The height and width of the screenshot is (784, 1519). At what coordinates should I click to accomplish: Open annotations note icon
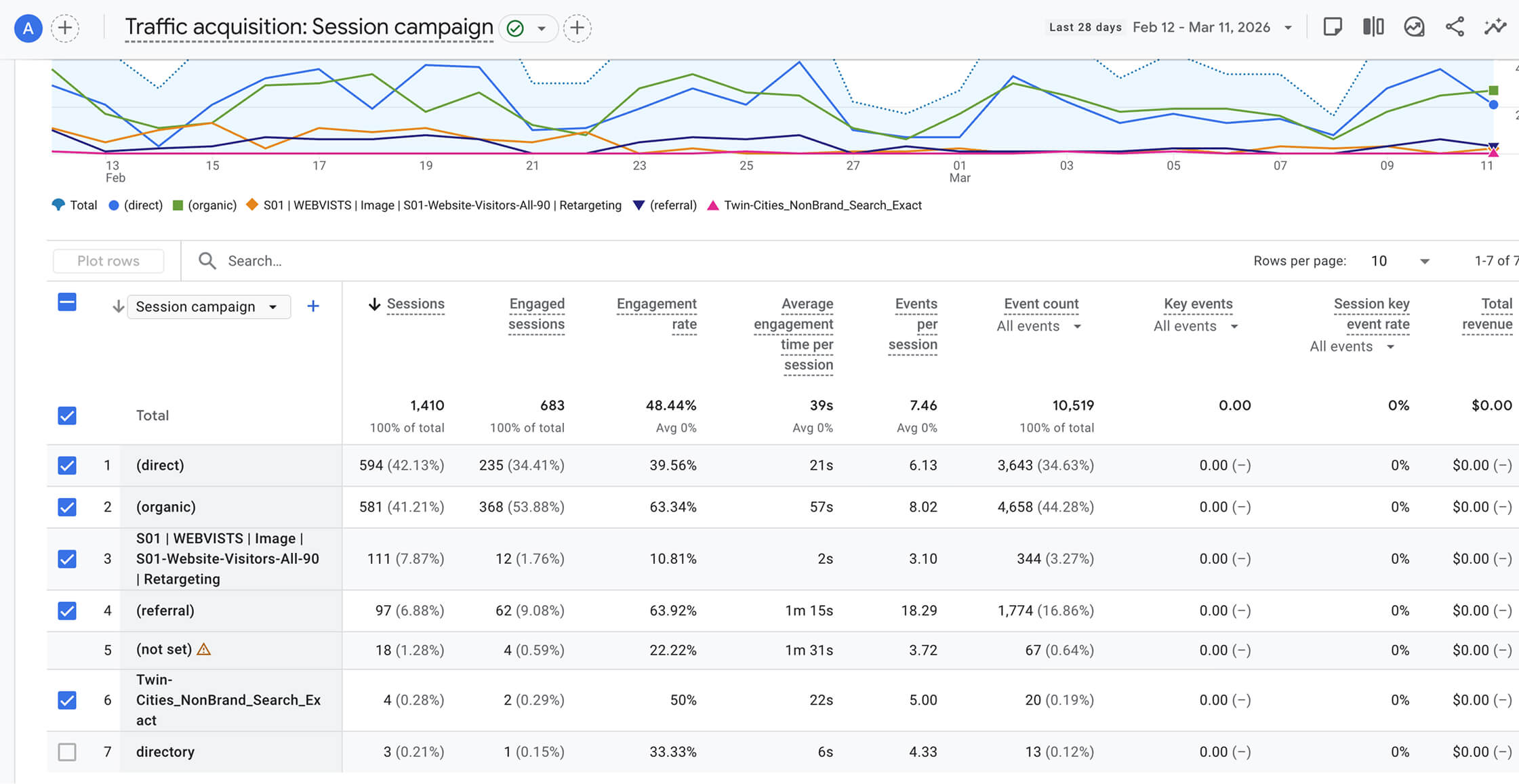[1333, 27]
